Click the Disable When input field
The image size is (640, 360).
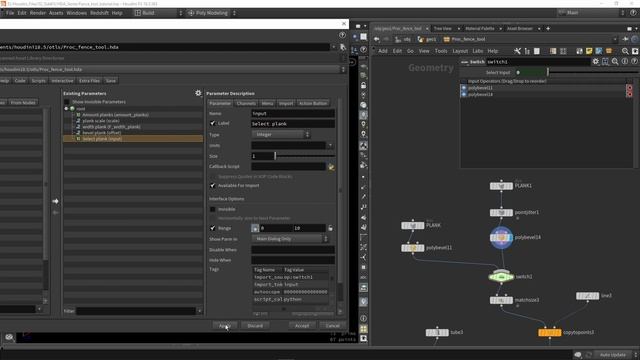click(293, 250)
